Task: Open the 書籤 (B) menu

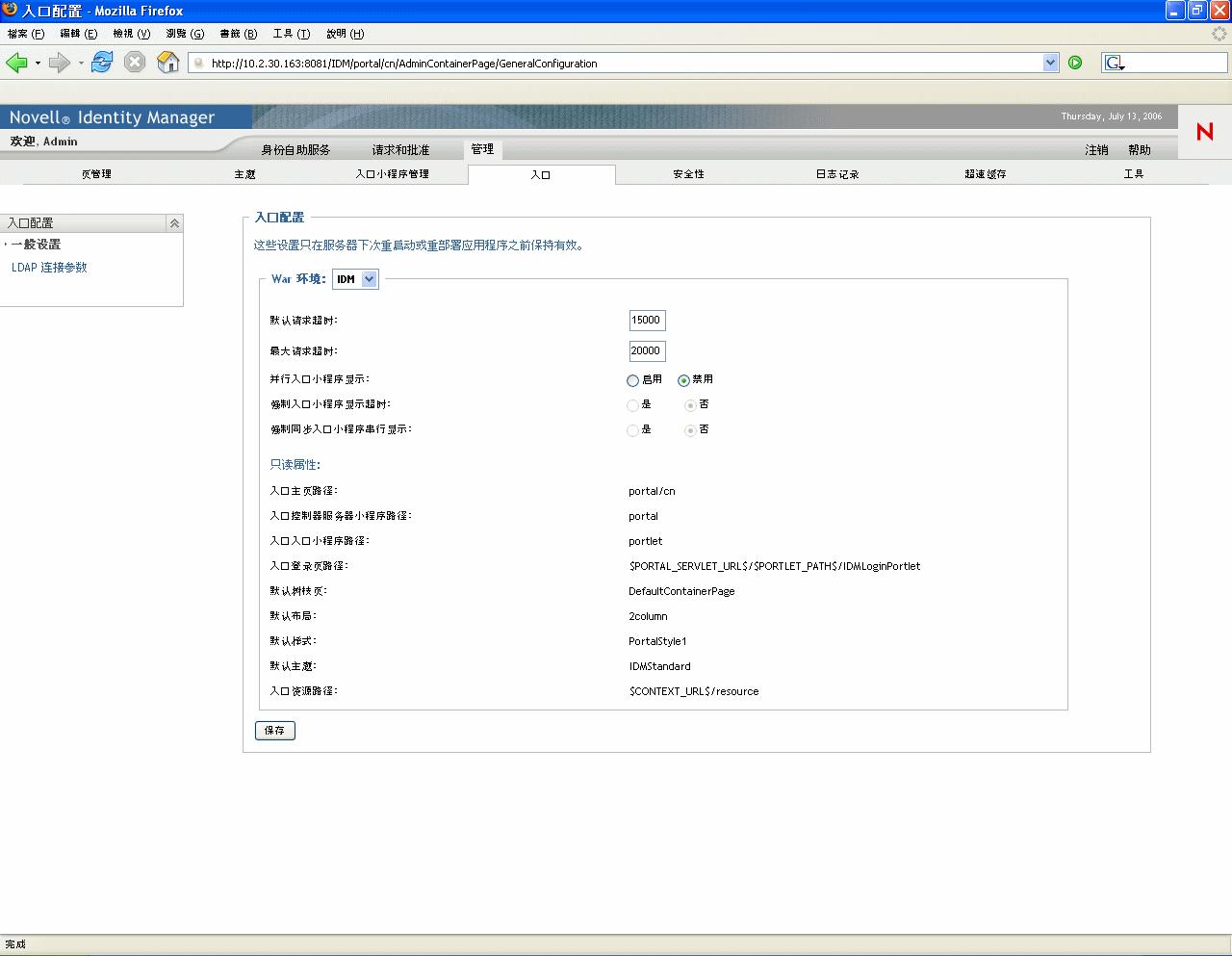Action: click(x=239, y=34)
